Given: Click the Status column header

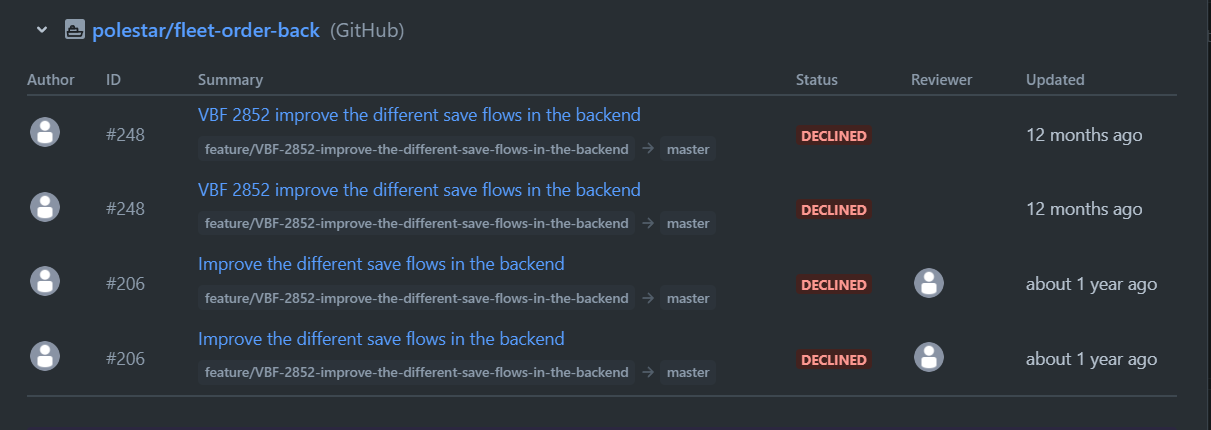Looking at the screenshot, I should point(817,80).
